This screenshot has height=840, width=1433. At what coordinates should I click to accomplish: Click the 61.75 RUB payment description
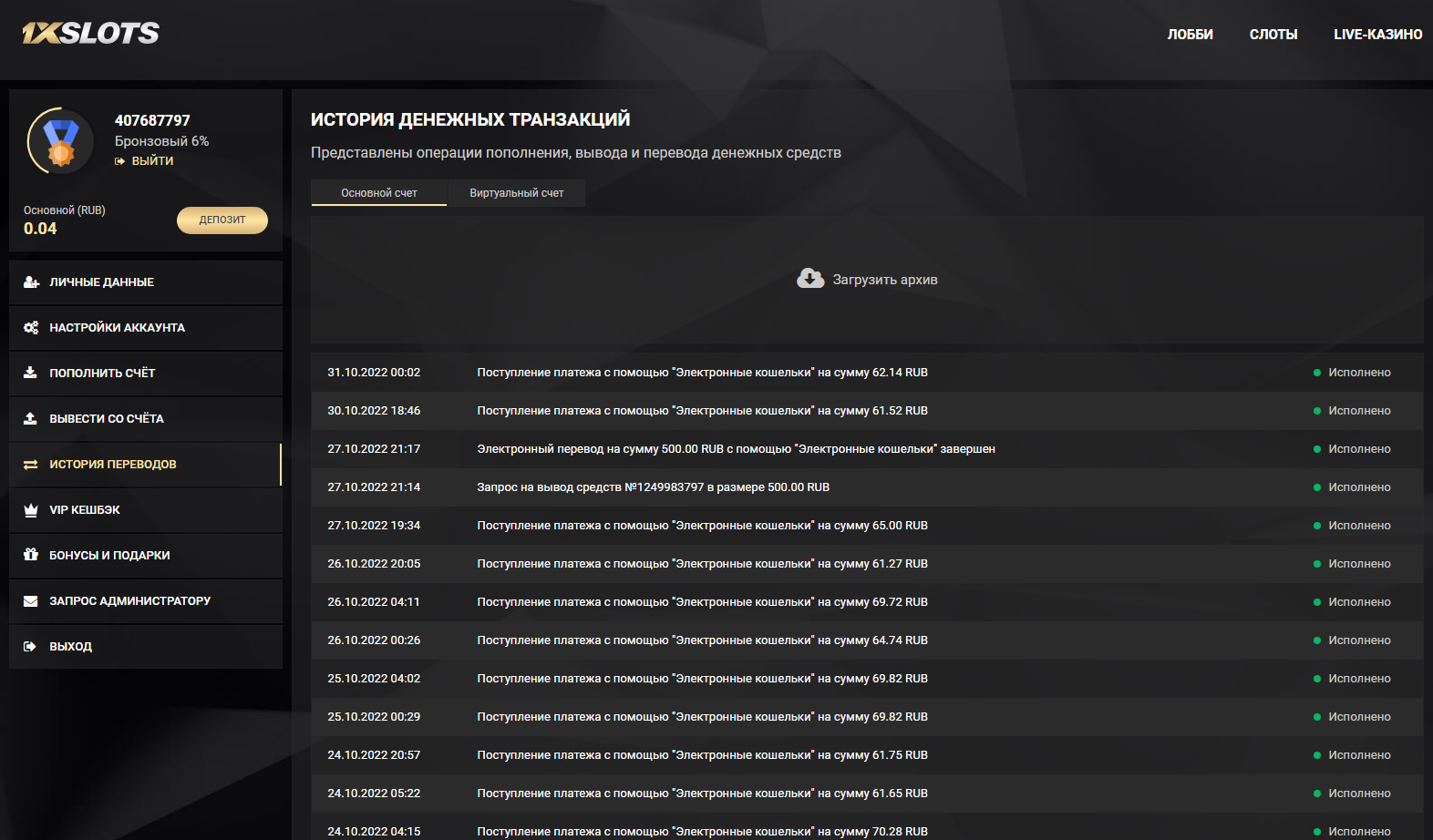tap(702, 755)
